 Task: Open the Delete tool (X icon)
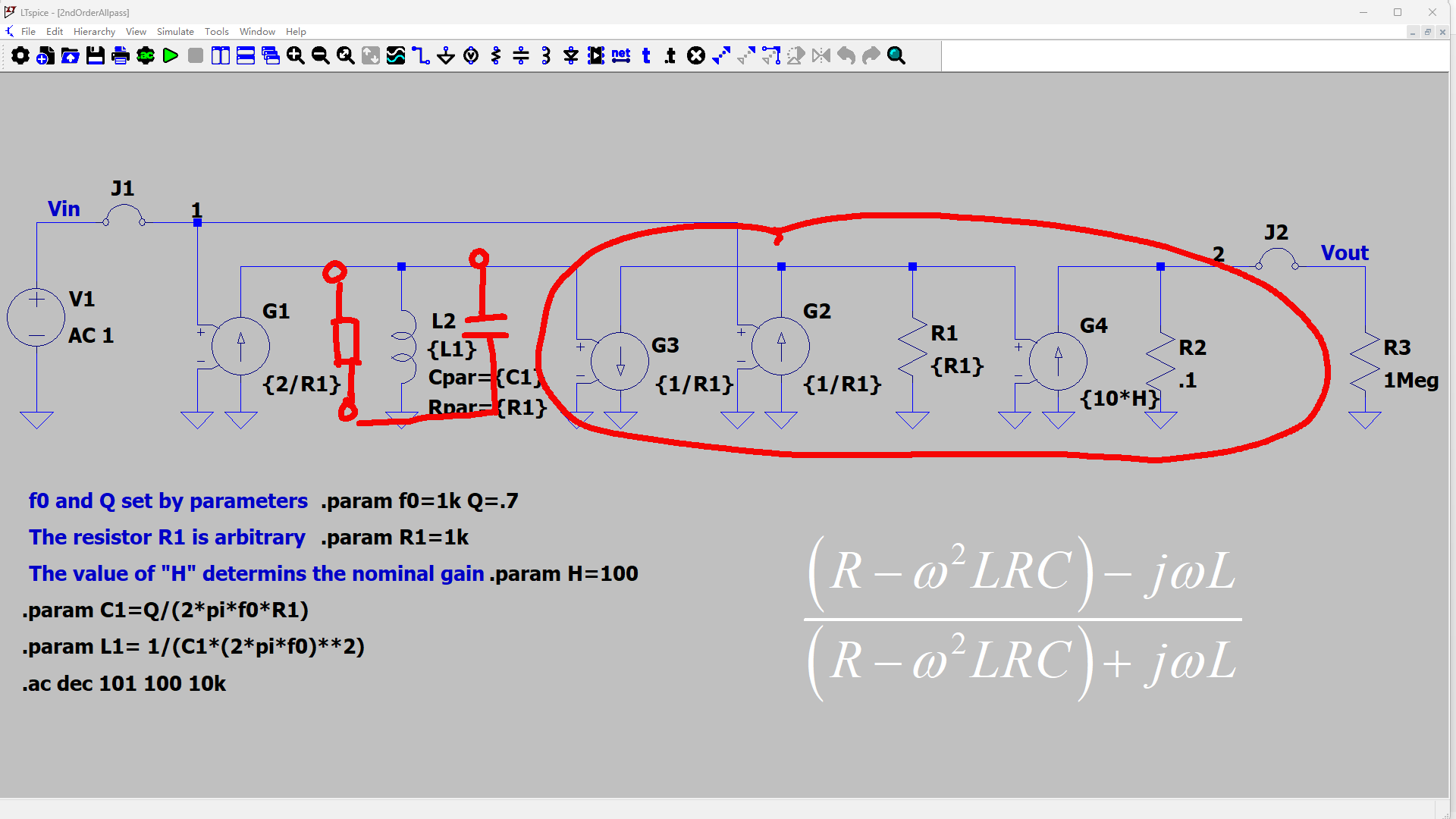click(x=696, y=55)
